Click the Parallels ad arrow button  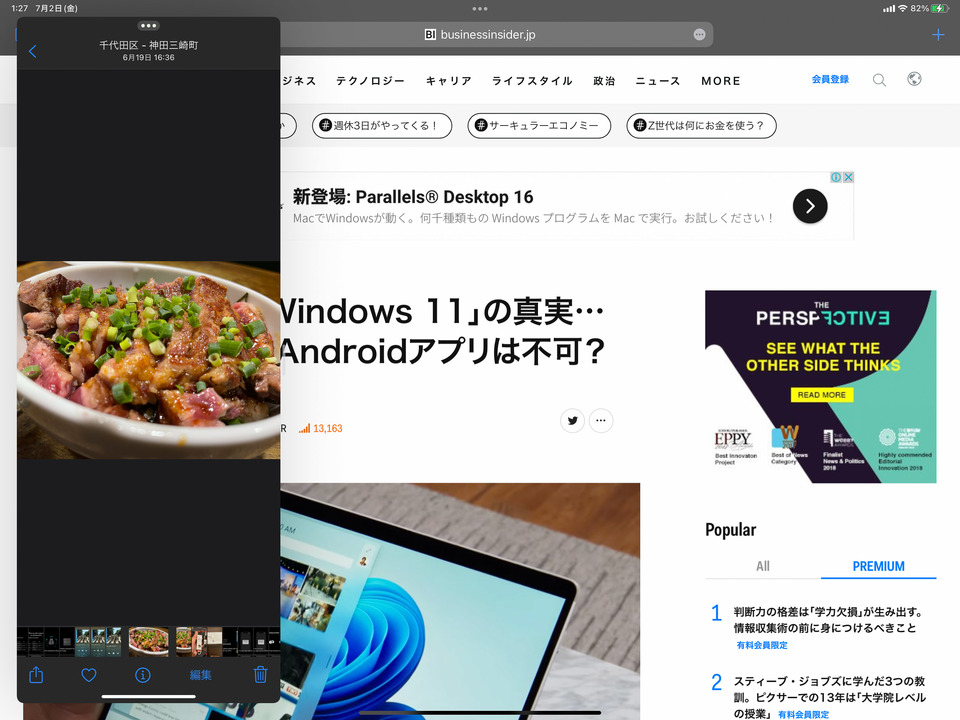810,206
